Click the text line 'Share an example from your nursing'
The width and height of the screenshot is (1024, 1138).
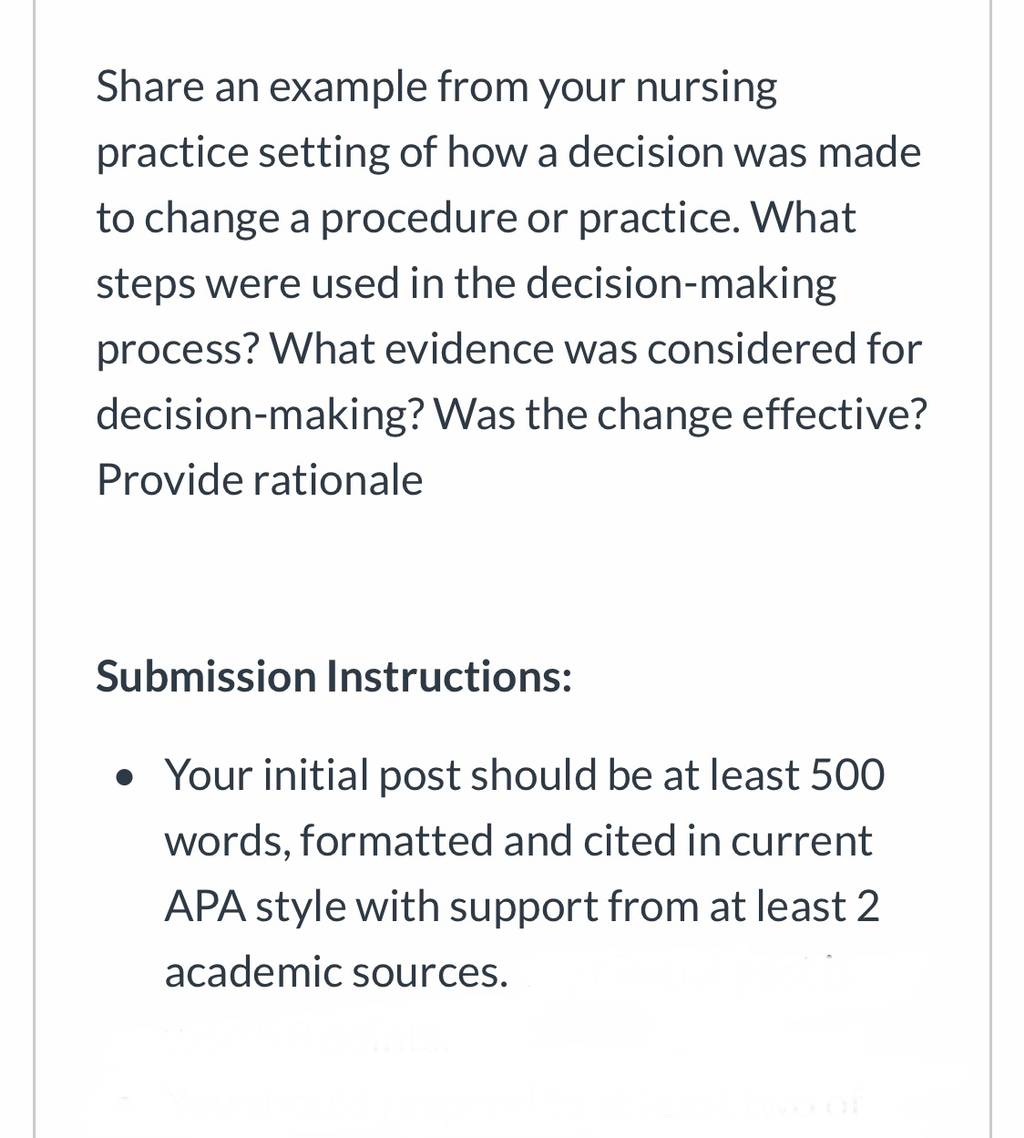436,89
